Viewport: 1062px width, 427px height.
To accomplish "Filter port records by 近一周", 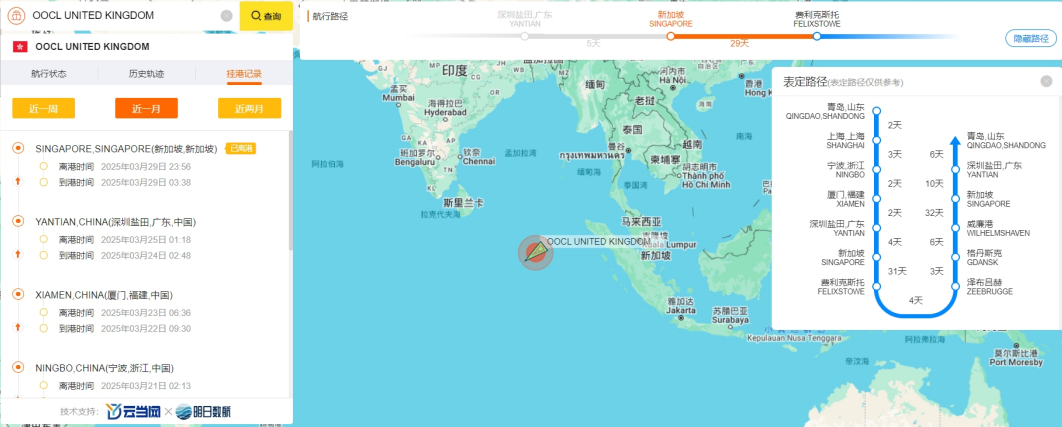I will [43, 108].
